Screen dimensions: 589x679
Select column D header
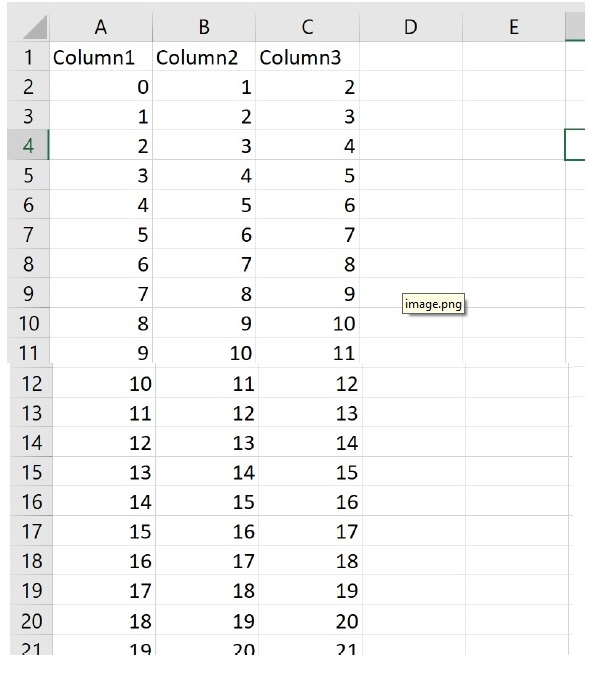[411, 27]
